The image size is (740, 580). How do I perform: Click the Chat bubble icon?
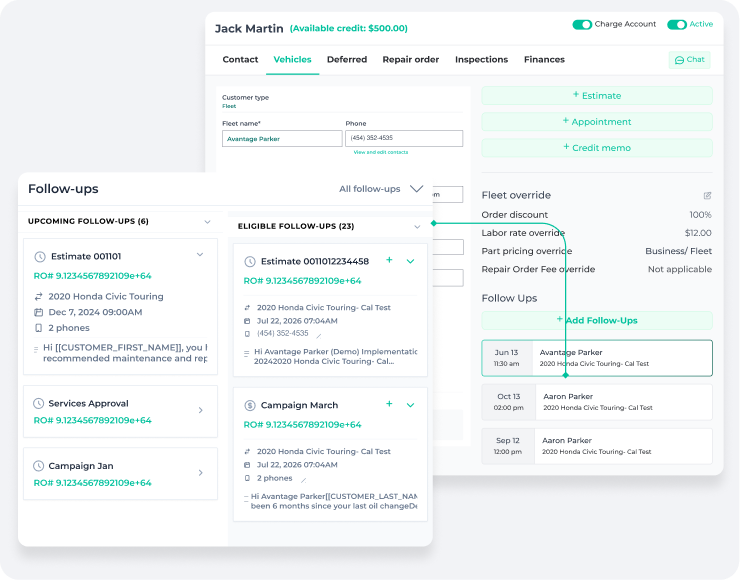[680, 60]
